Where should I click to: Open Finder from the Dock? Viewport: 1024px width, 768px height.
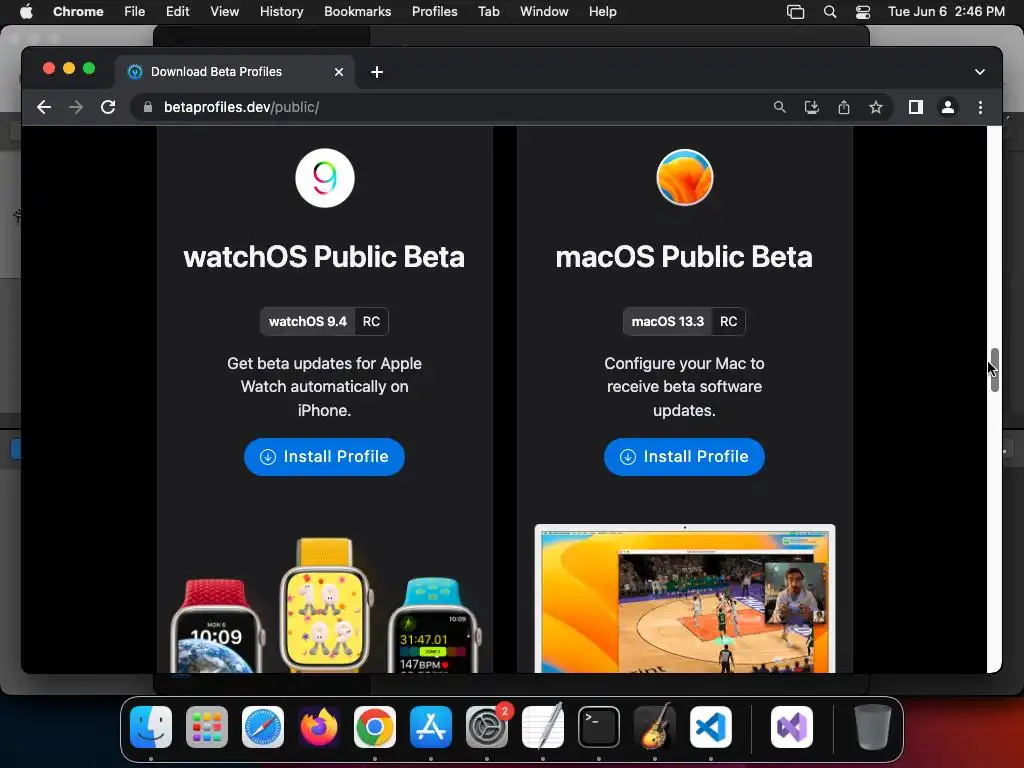151,727
